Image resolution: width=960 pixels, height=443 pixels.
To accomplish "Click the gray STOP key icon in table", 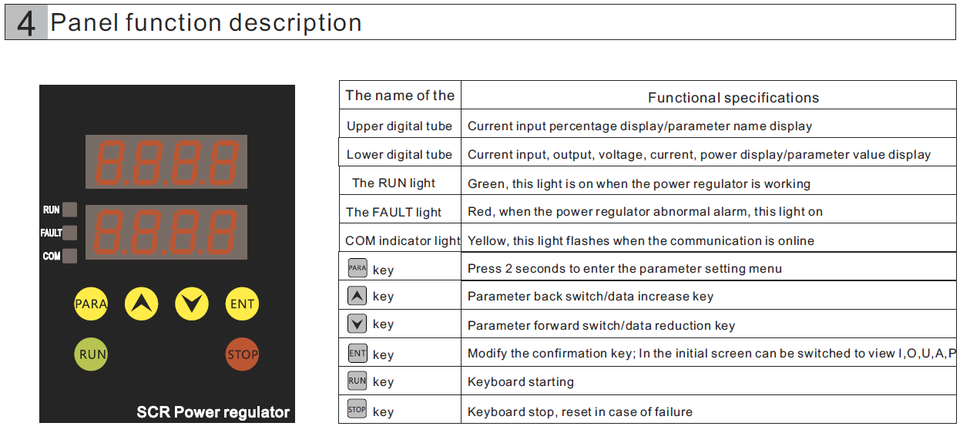I will pos(357,409).
